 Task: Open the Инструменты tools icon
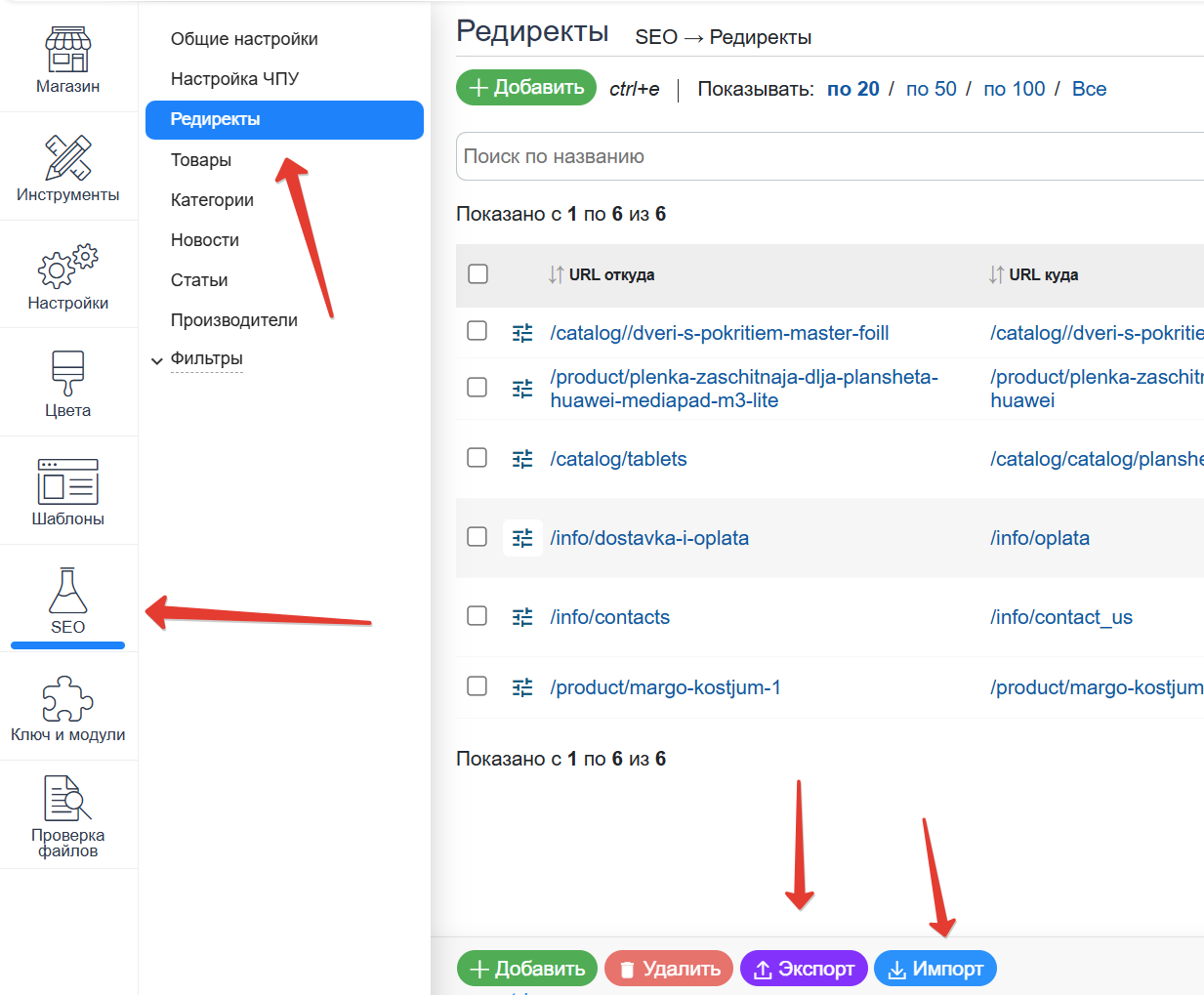[x=67, y=158]
